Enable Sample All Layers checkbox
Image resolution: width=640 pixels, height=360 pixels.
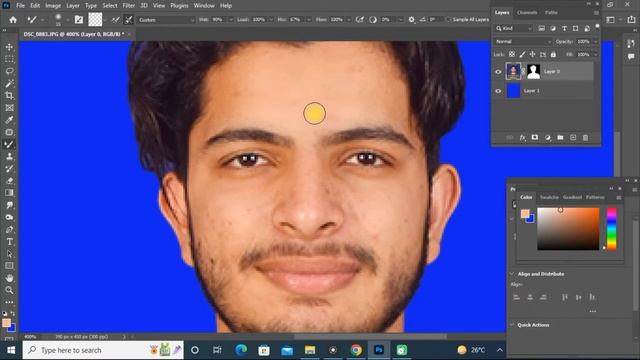coord(449,20)
